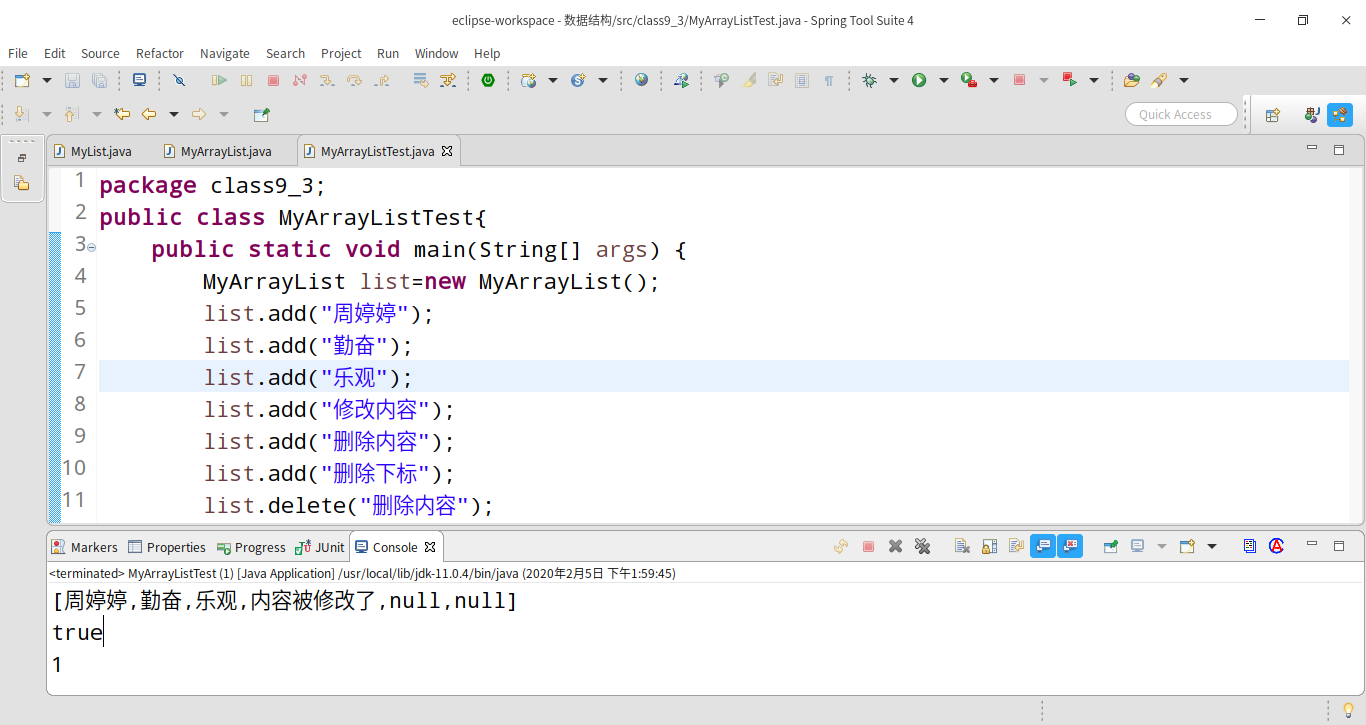
Task: Click the Relaunch icon in the toolbar
Action: pos(1069,80)
